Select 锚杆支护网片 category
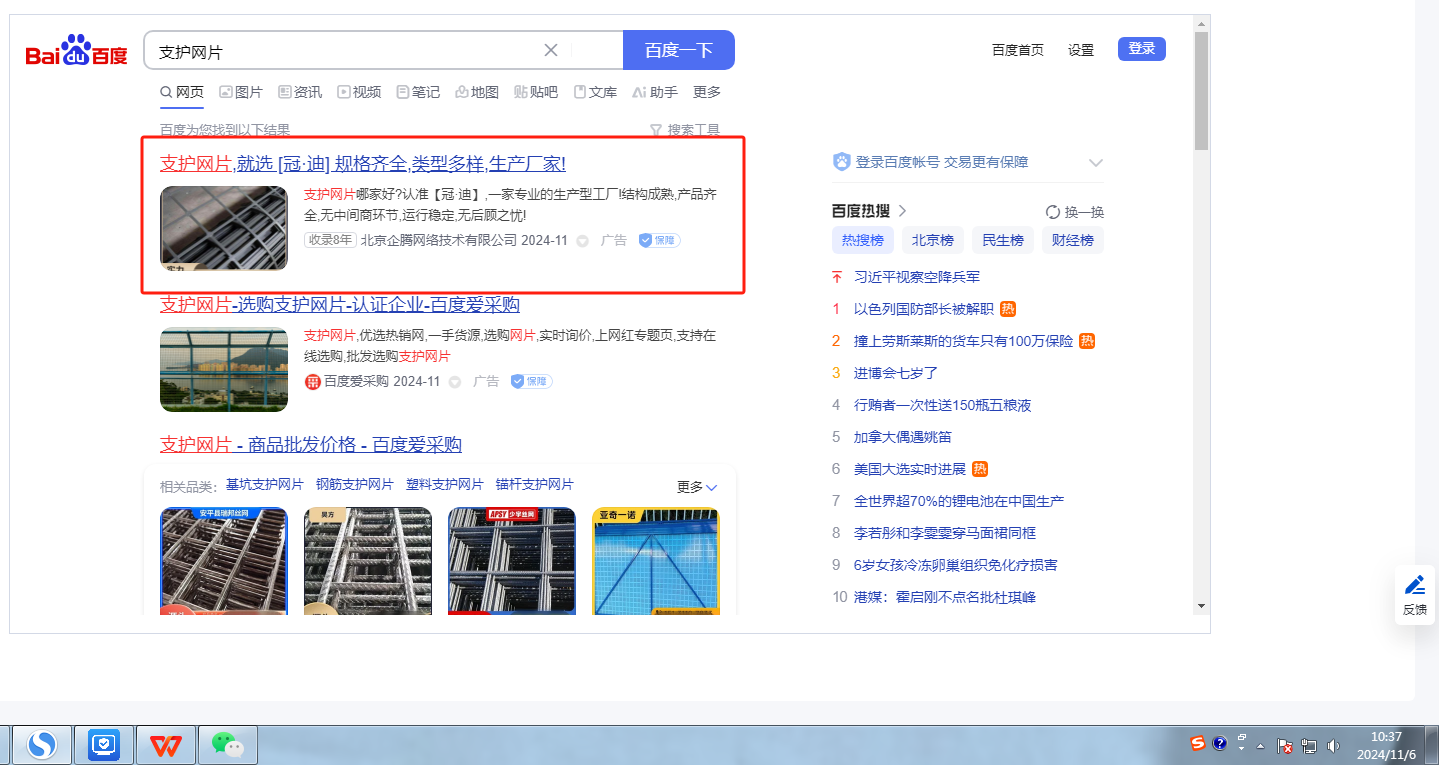 click(x=535, y=485)
